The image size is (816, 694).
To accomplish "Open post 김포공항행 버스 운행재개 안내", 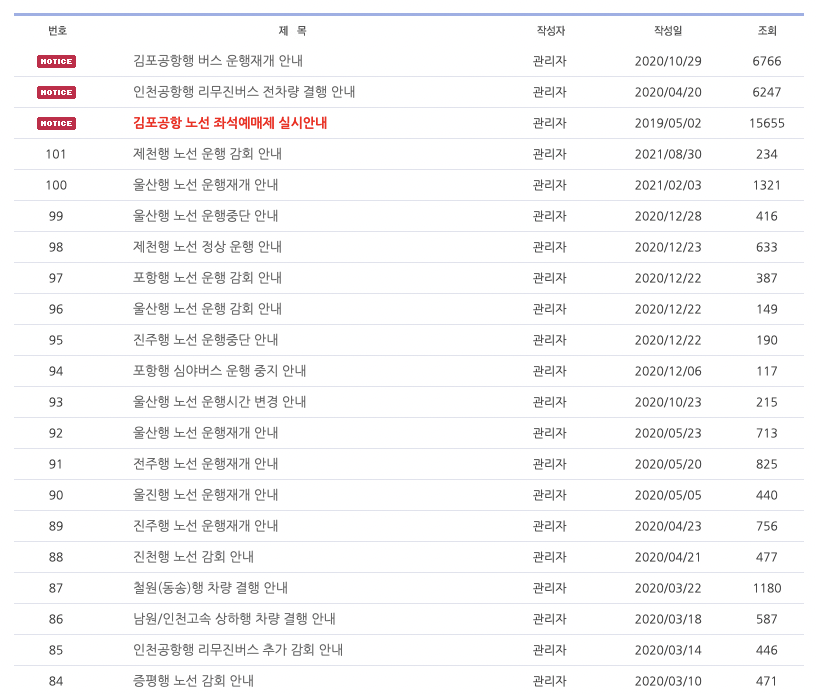I will (218, 61).
